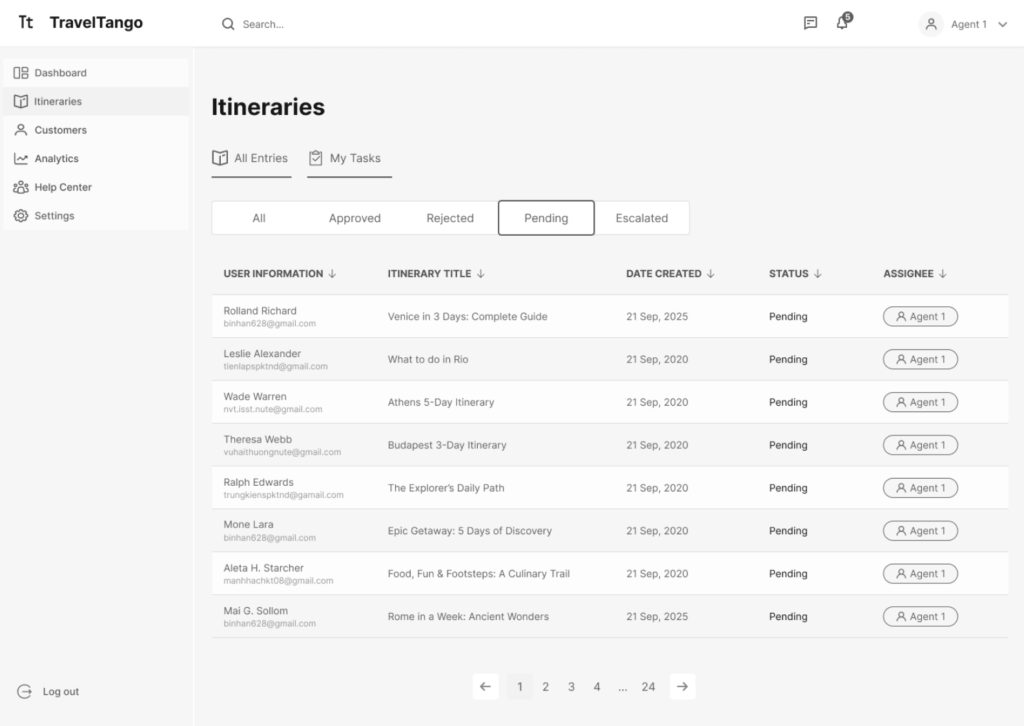Sort by Itinerary Title column
The width and height of the screenshot is (1024, 726).
pos(436,274)
